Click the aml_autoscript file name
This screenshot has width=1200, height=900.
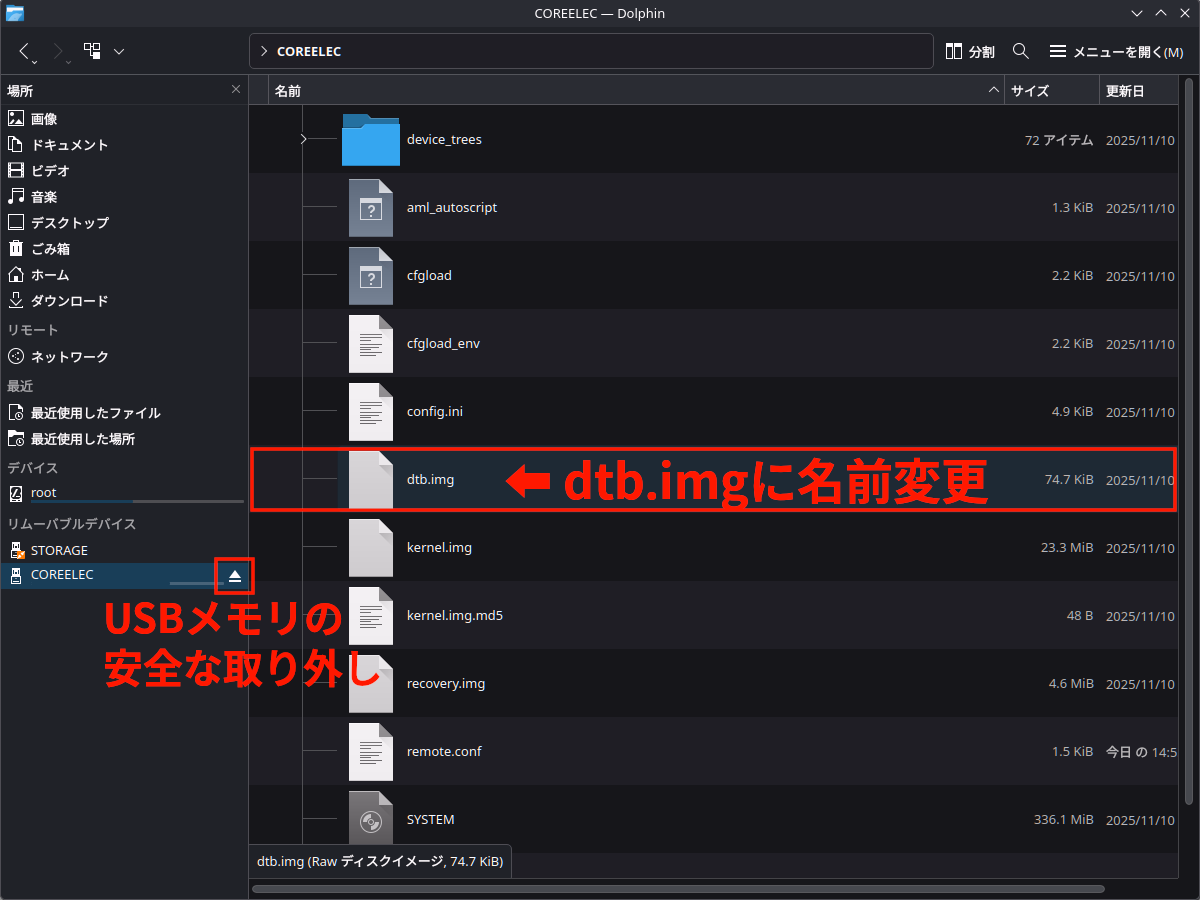452,207
